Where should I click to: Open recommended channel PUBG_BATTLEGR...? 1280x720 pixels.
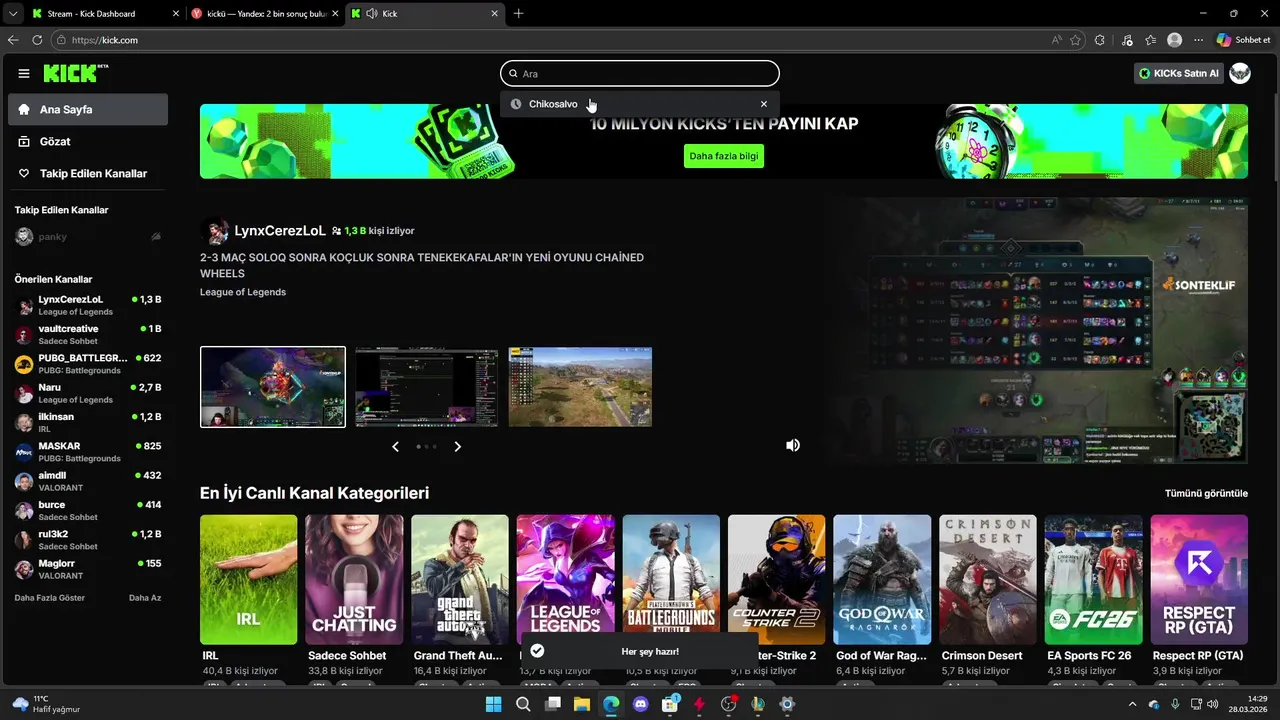point(88,364)
